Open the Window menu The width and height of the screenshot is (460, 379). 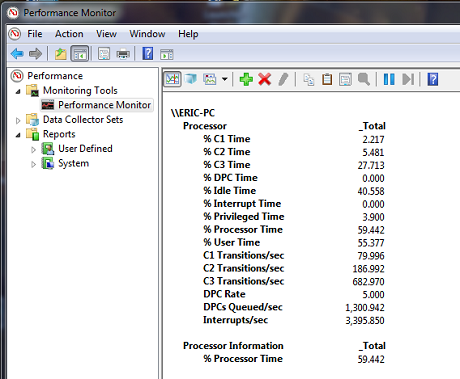point(147,34)
